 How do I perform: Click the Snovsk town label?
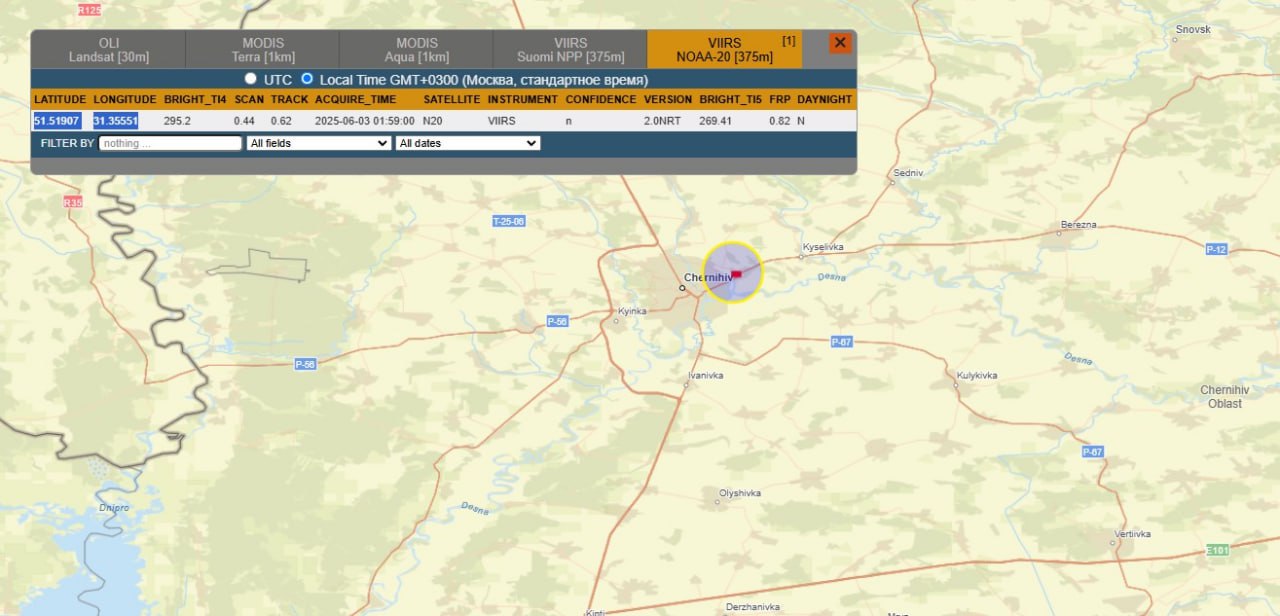pyautogui.click(x=1193, y=29)
